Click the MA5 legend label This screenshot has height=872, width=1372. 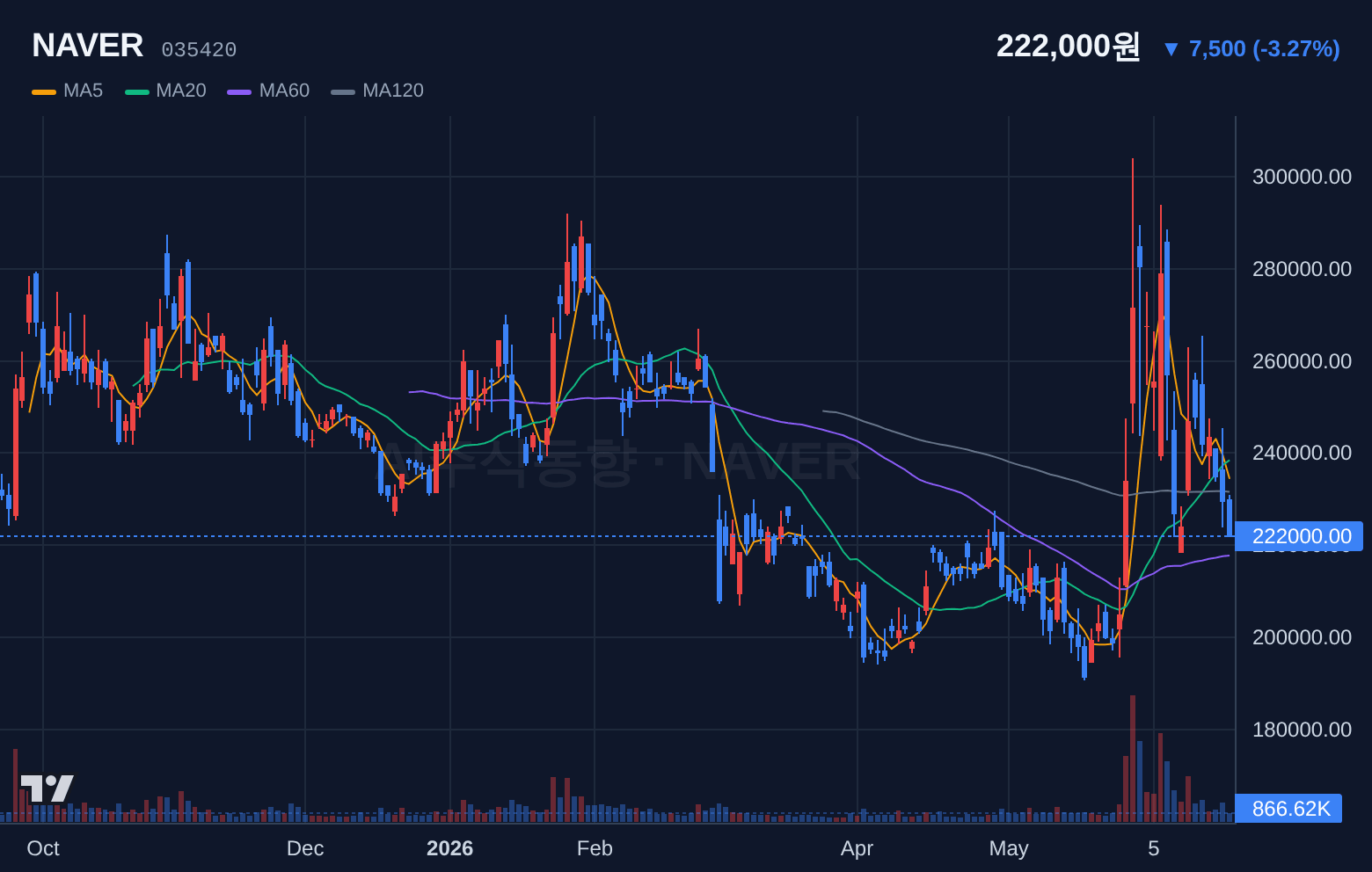[84, 91]
